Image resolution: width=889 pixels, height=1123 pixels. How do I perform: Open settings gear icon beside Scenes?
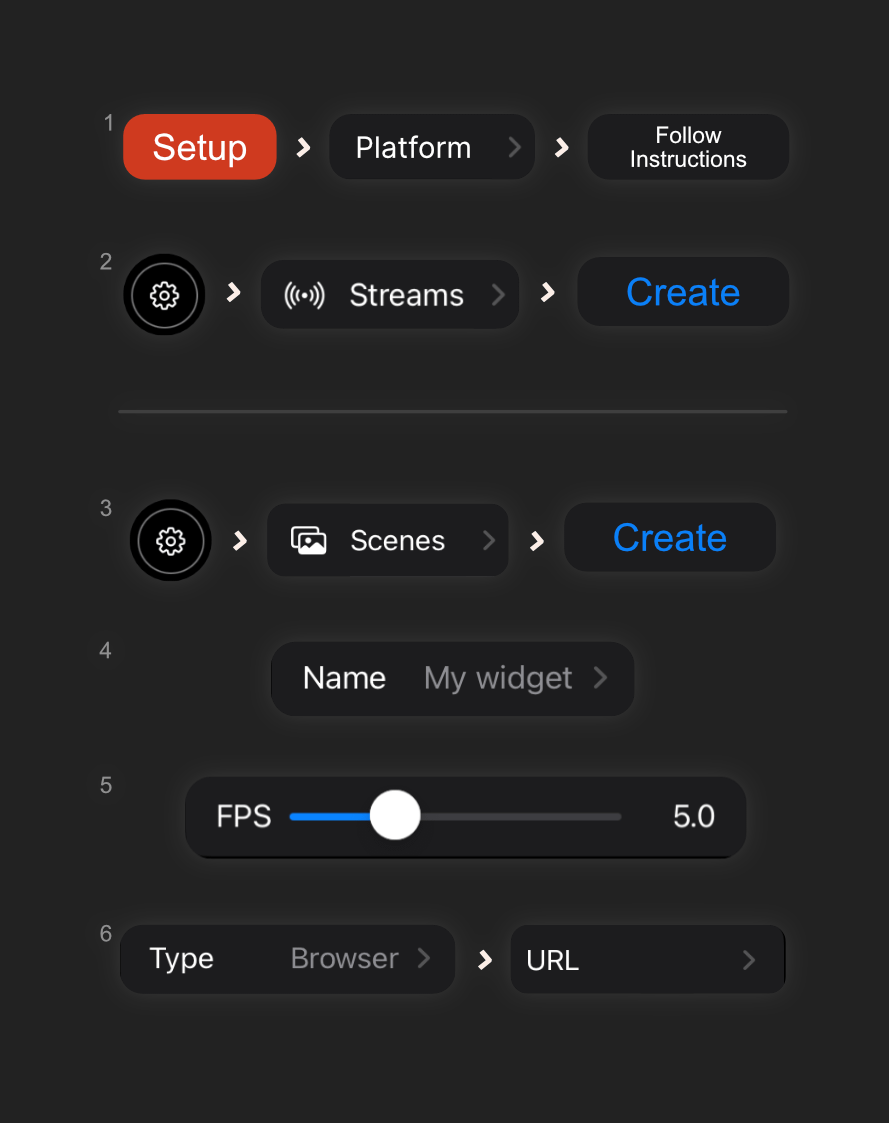point(171,541)
